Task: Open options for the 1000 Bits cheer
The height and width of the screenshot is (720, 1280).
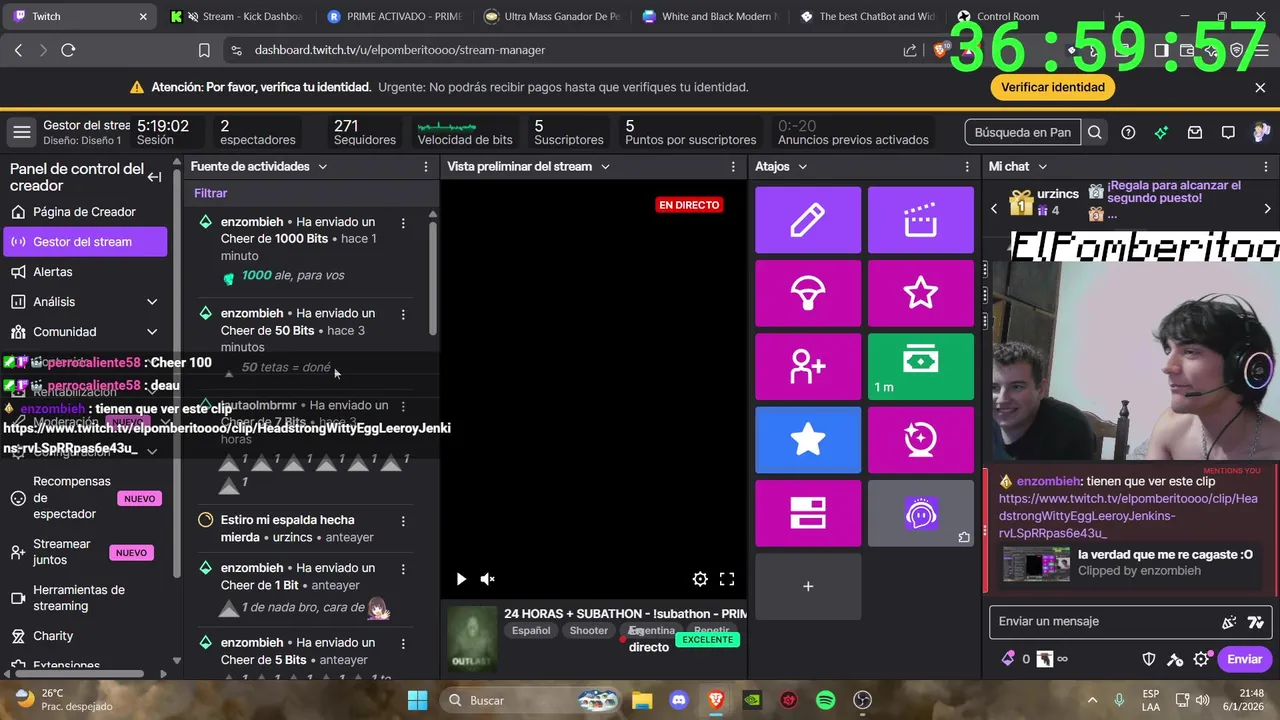Action: tap(403, 223)
